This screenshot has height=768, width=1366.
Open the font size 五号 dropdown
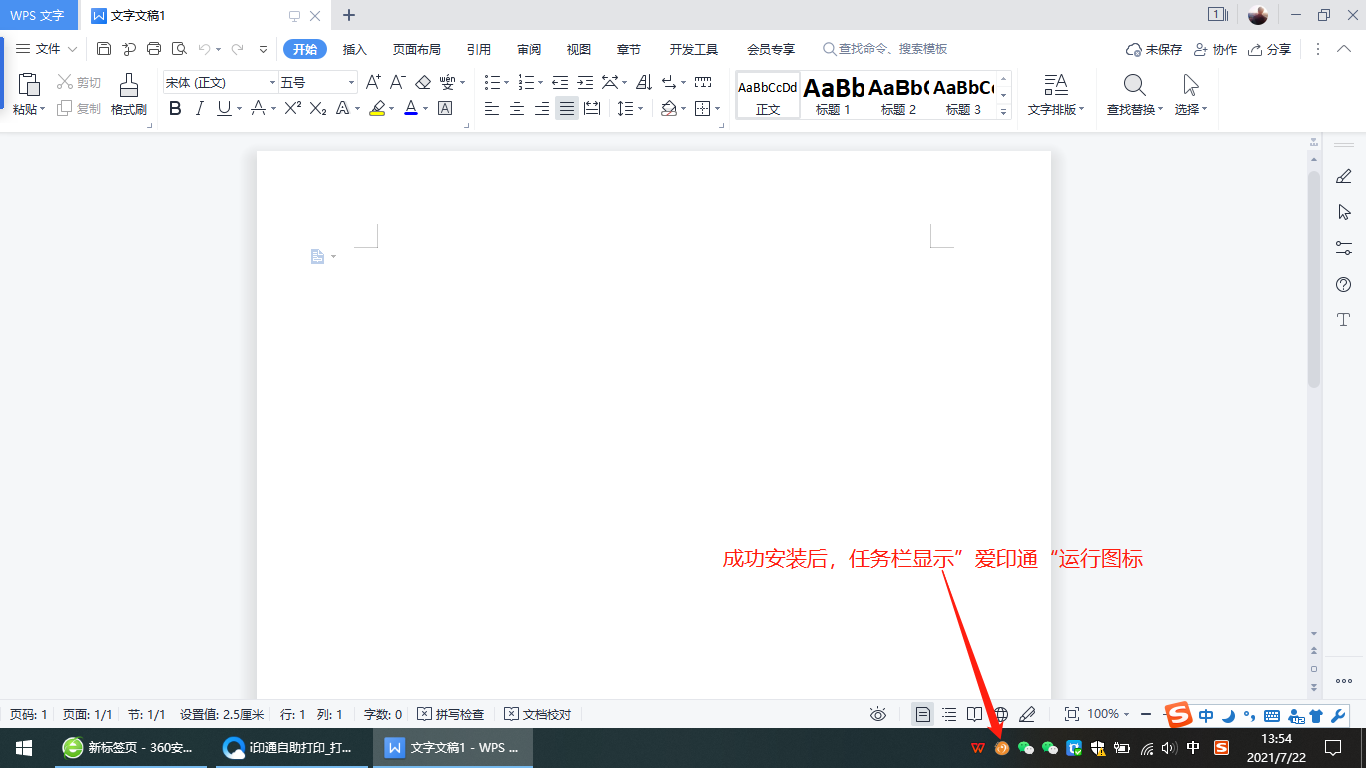pos(318,82)
